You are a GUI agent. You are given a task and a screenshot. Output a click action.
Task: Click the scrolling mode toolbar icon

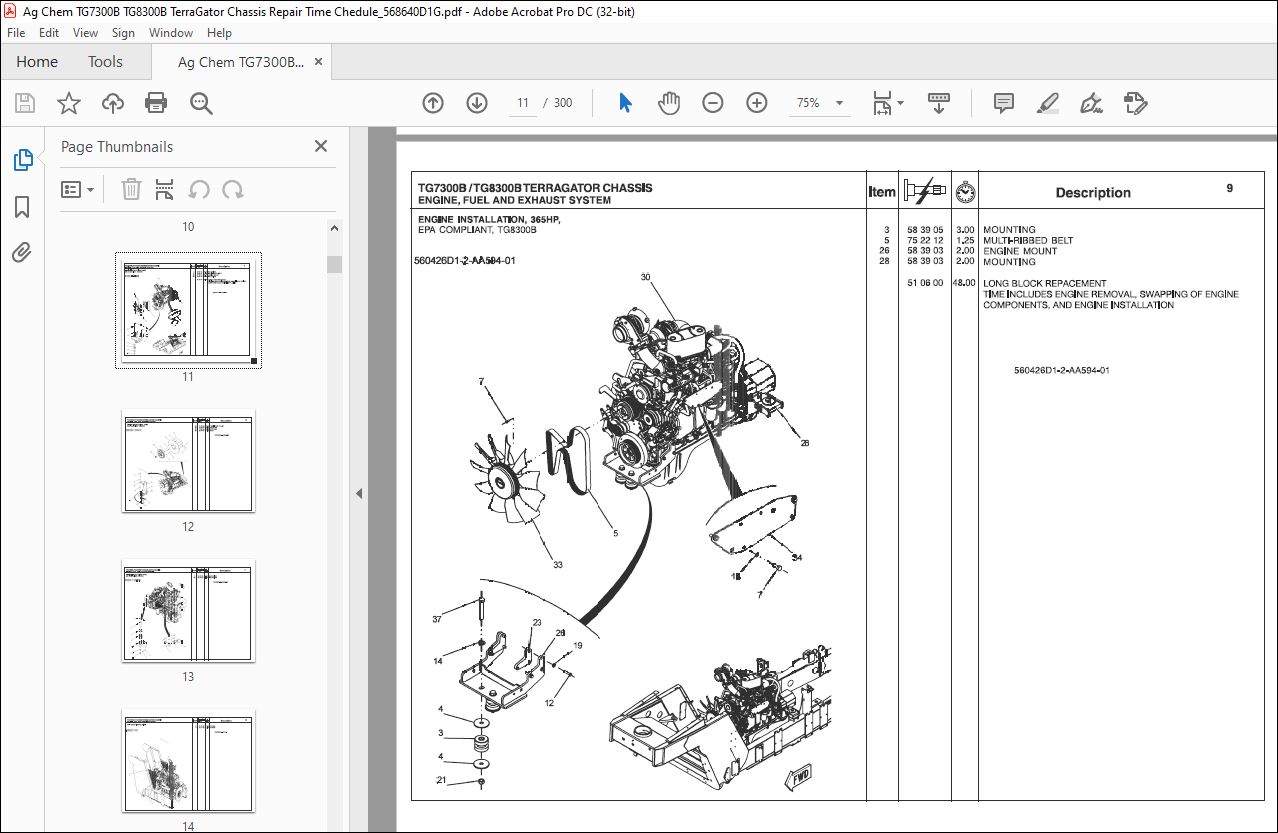[x=939, y=103]
